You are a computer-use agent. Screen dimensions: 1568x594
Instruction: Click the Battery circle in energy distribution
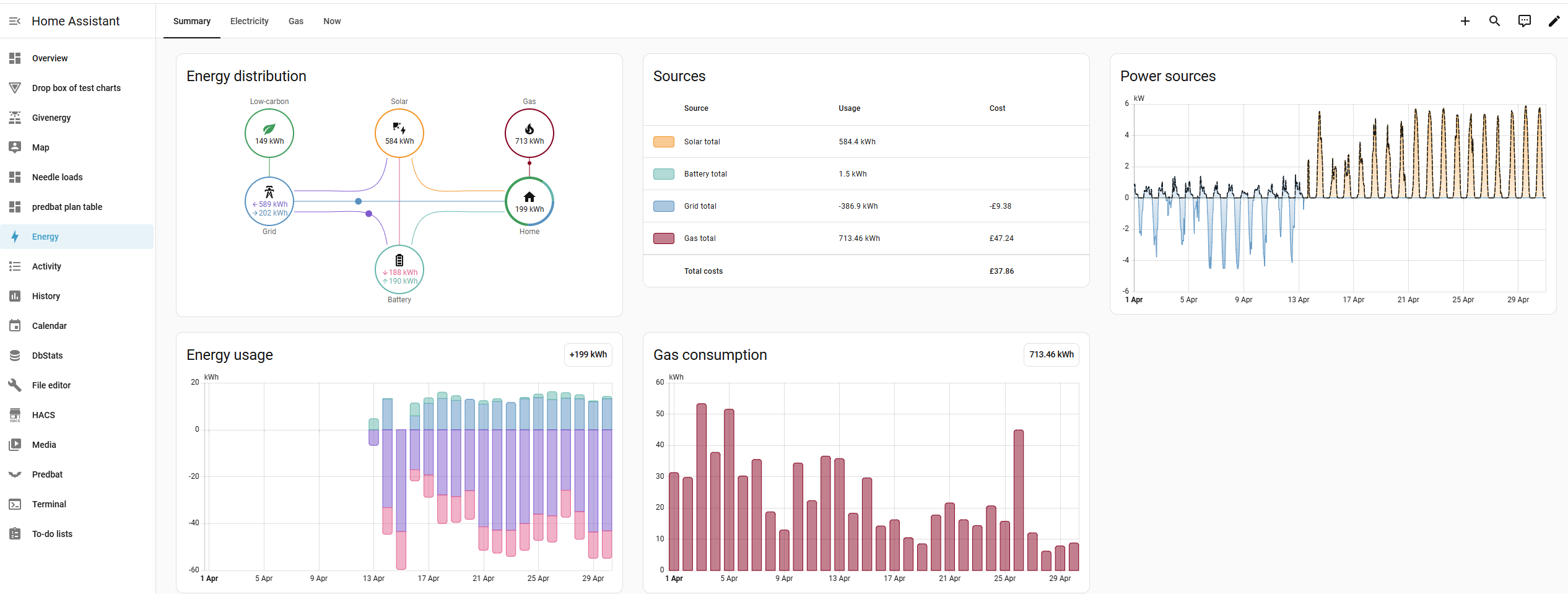pos(399,269)
